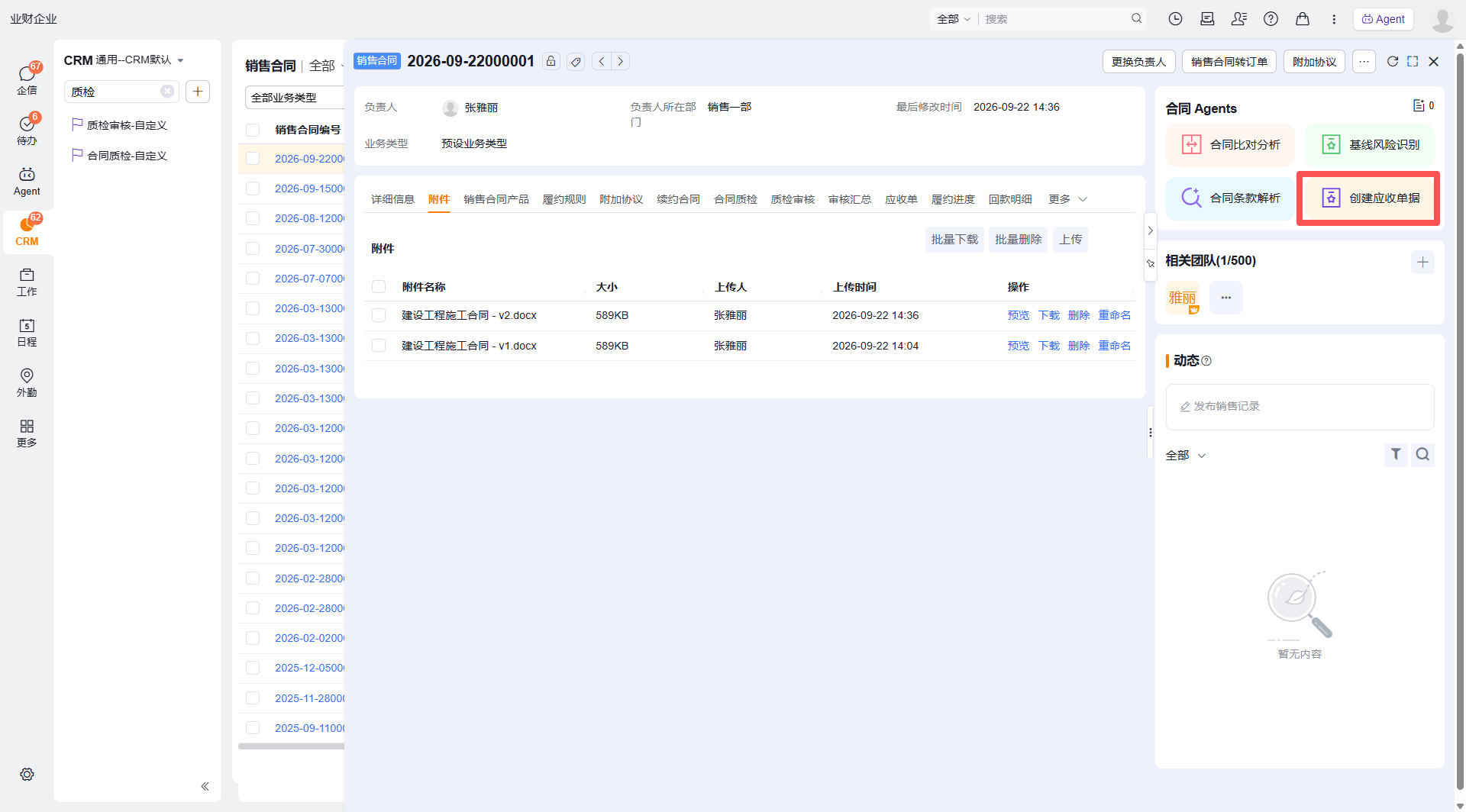Viewport: 1466px width, 812px height.
Task: Tick checkbox for contract 2026-09-2200 row
Action: (x=253, y=159)
